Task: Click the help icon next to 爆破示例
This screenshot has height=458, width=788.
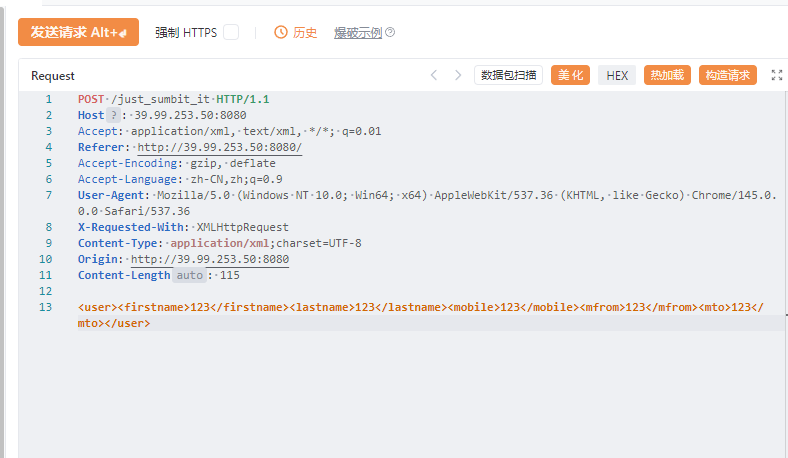Action: (390, 32)
